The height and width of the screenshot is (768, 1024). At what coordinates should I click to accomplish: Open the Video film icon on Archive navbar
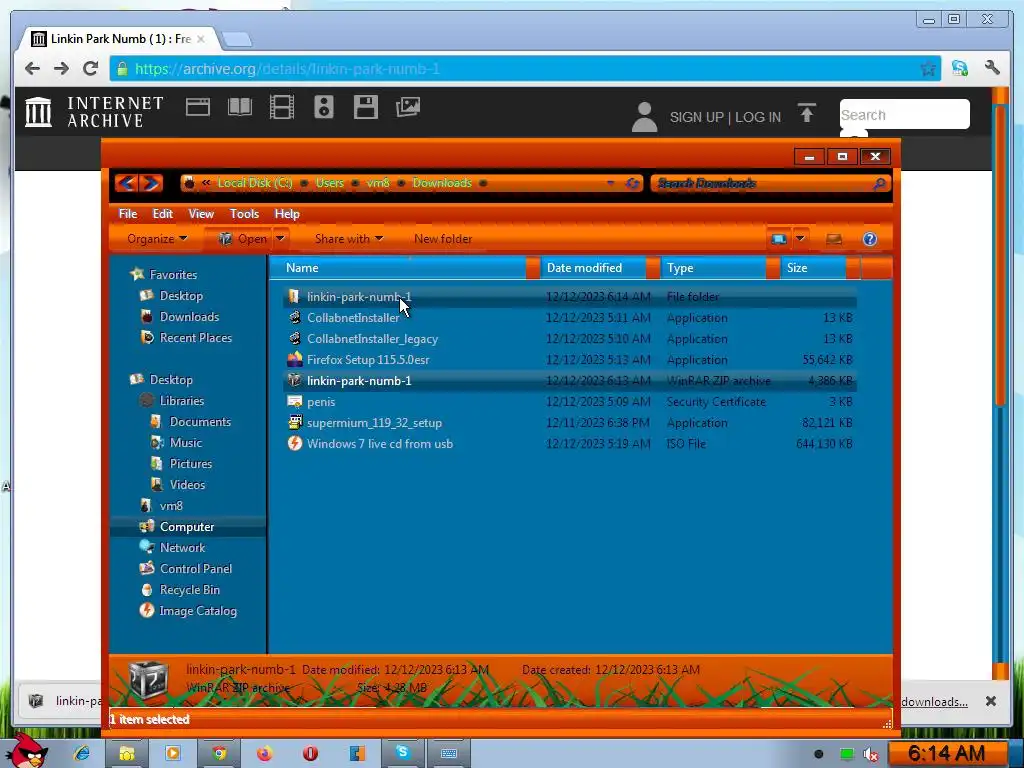tap(281, 107)
